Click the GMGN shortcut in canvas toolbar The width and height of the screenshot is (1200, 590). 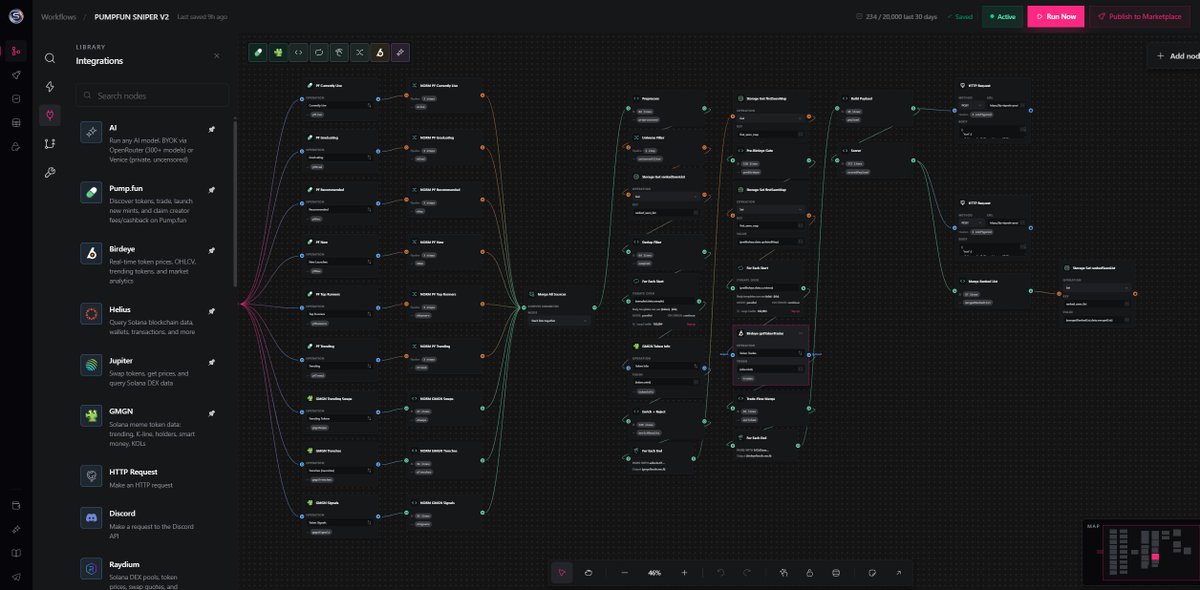pos(279,52)
